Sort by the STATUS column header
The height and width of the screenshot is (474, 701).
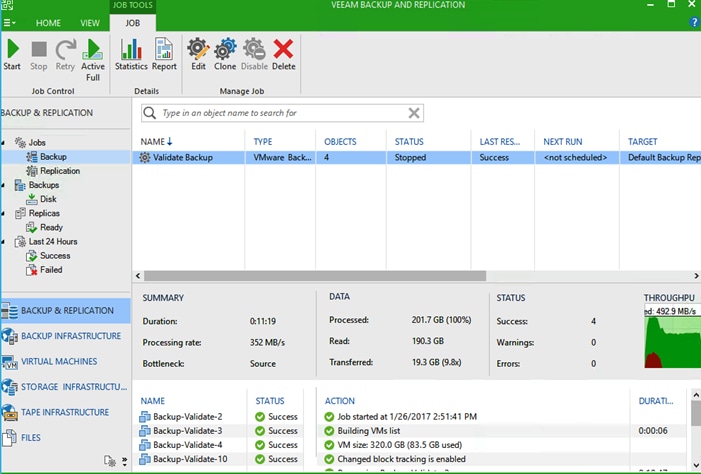pyautogui.click(x=409, y=142)
